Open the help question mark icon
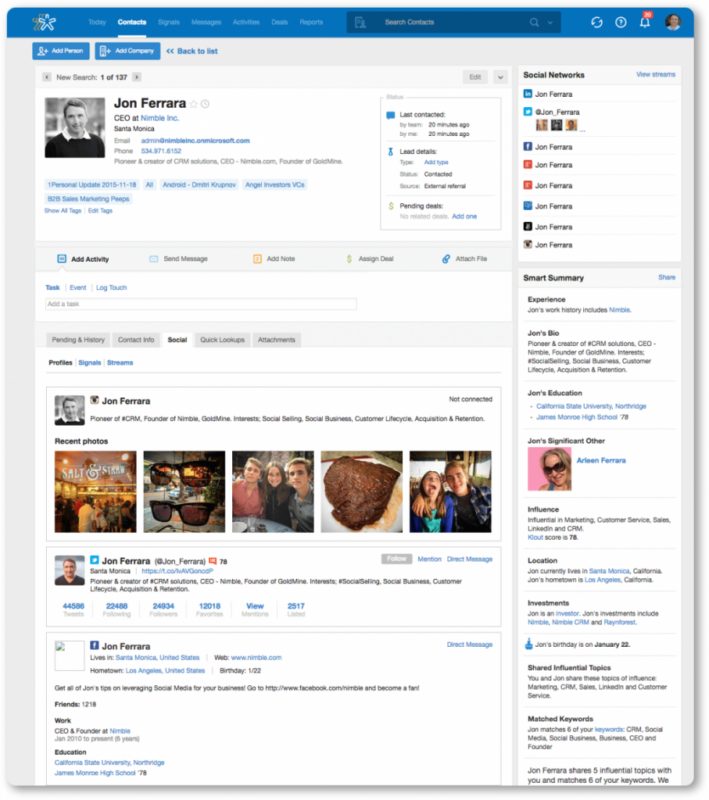 coord(621,22)
